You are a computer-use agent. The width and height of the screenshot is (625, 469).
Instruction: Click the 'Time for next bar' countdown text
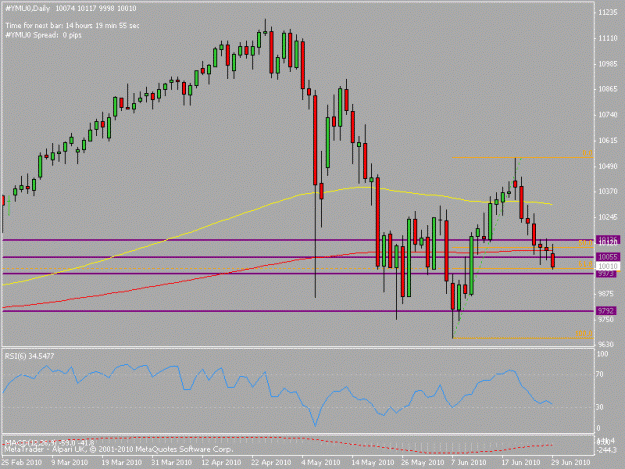tap(72, 26)
